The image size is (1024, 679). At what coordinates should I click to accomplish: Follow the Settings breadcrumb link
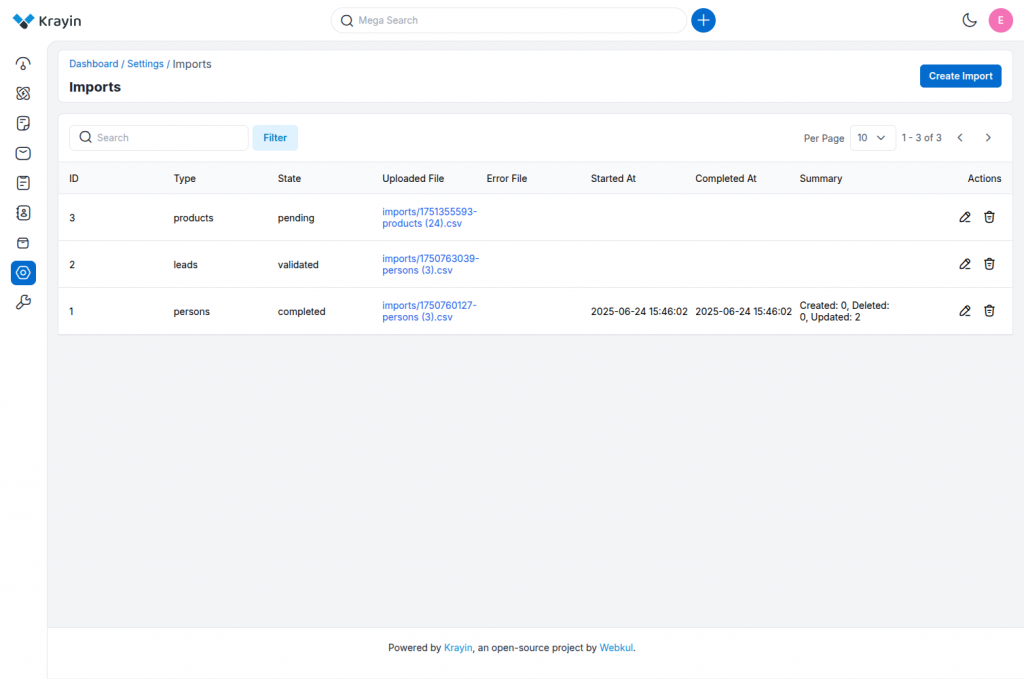pos(145,64)
